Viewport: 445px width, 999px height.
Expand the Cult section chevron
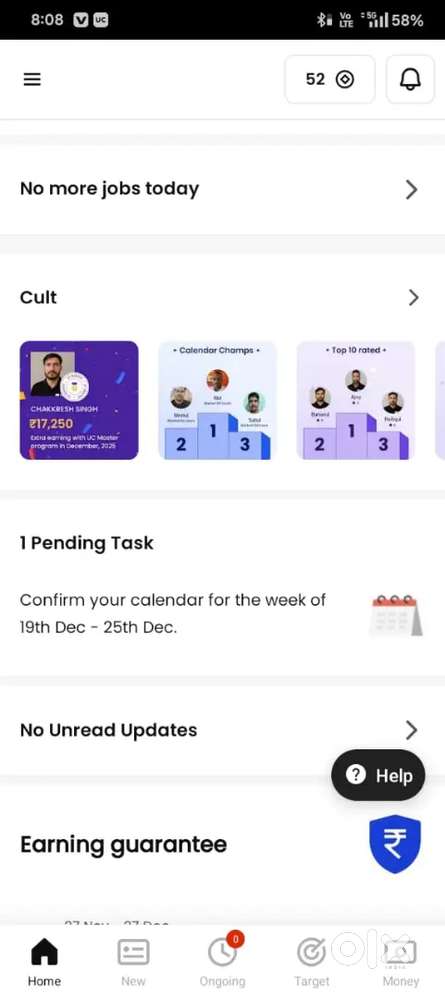[413, 298]
